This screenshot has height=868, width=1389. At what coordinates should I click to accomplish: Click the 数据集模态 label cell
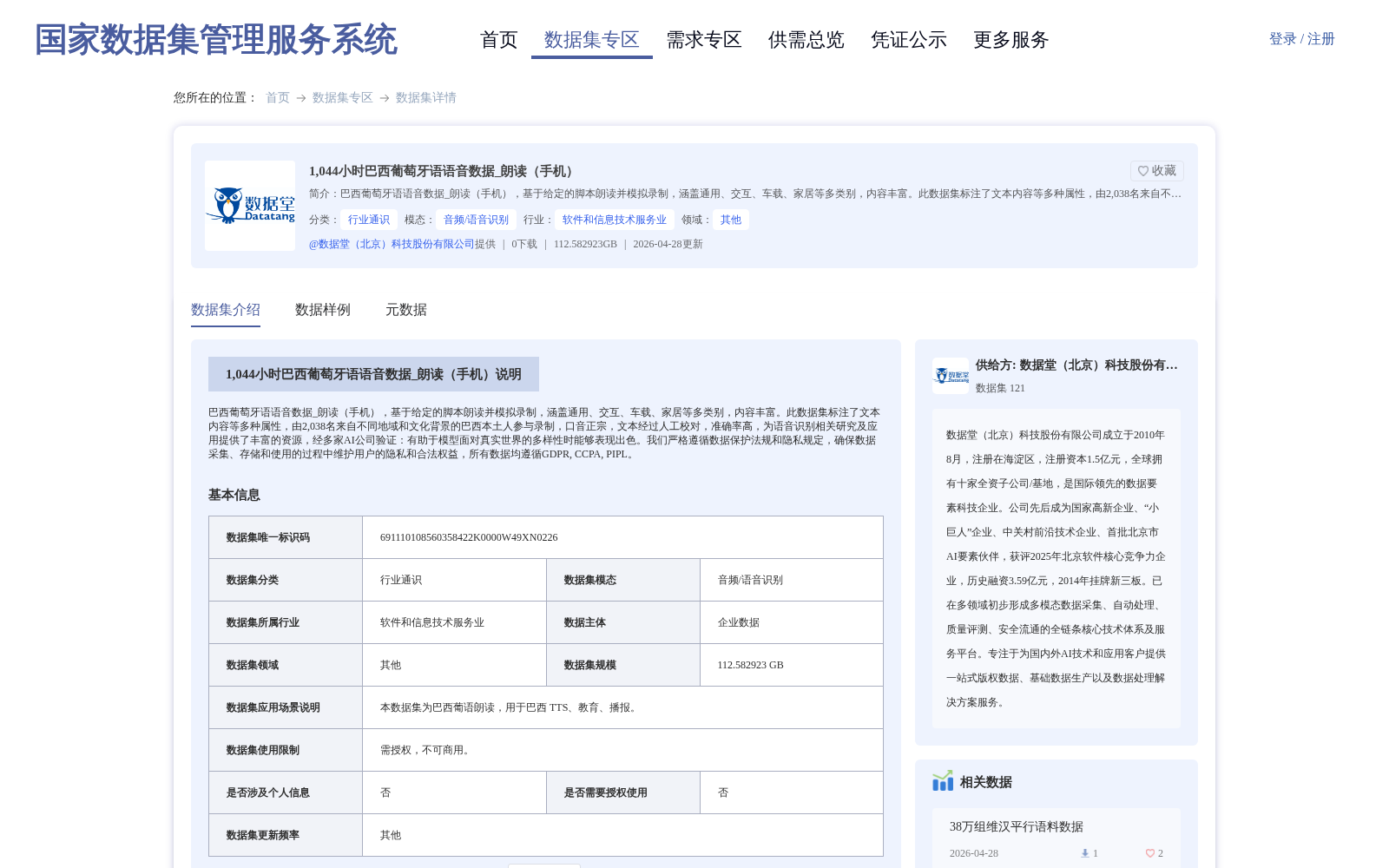(x=623, y=580)
